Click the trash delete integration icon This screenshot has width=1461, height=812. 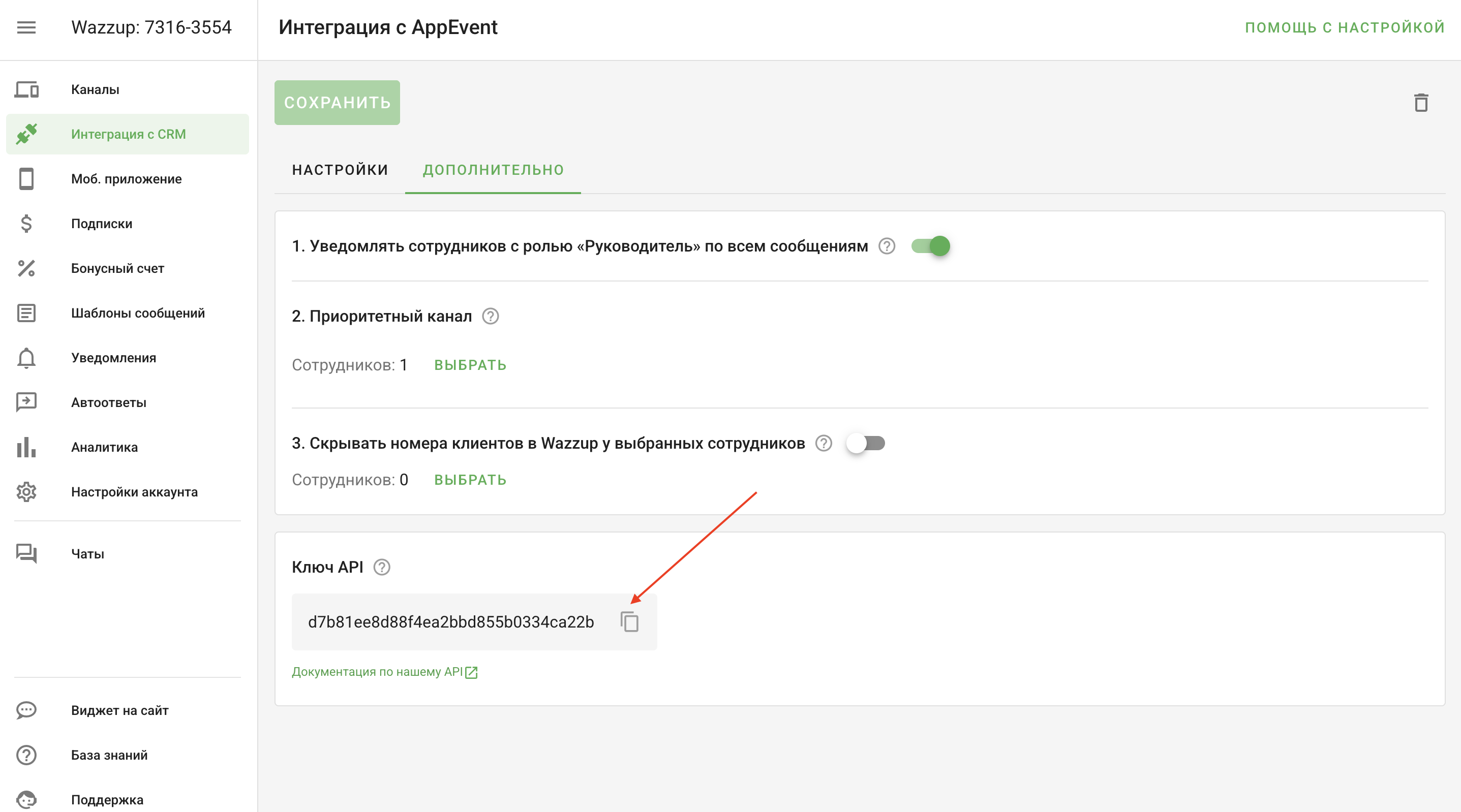pos(1421,103)
